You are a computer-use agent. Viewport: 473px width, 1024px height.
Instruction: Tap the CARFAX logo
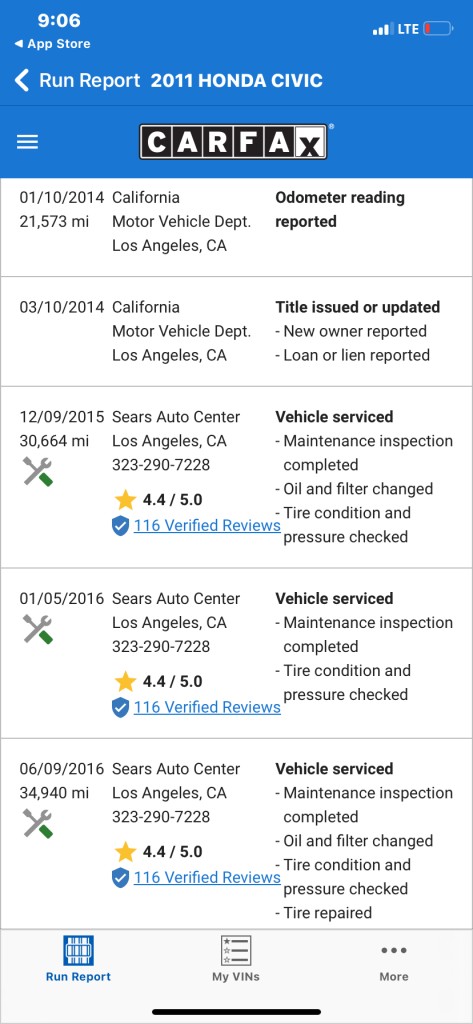click(233, 141)
